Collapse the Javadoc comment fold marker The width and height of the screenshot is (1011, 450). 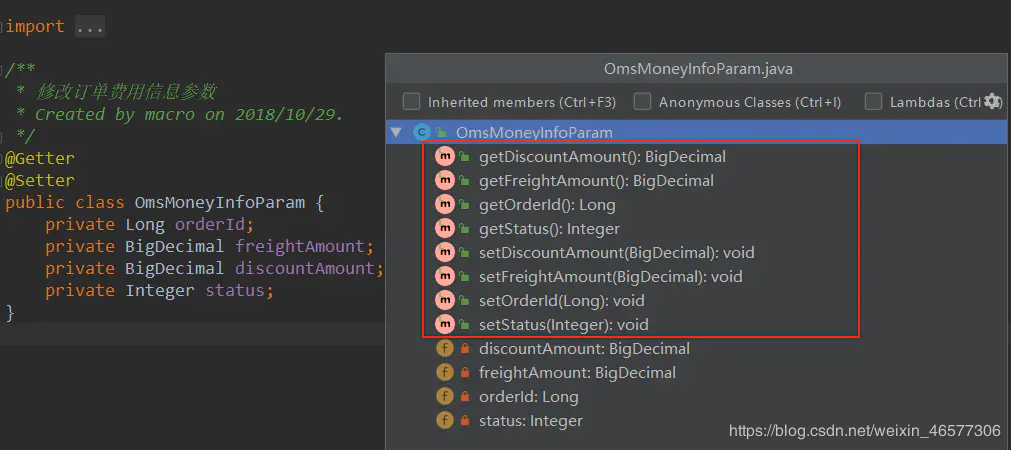coord(3,70)
